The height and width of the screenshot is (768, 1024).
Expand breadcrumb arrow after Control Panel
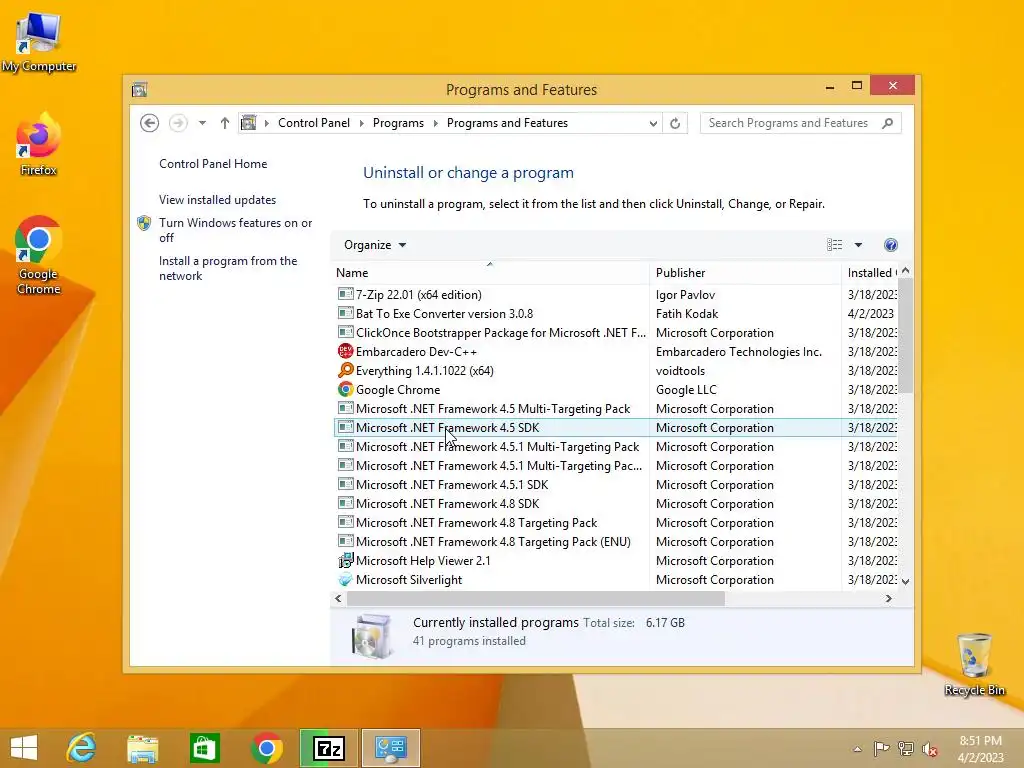(x=362, y=123)
